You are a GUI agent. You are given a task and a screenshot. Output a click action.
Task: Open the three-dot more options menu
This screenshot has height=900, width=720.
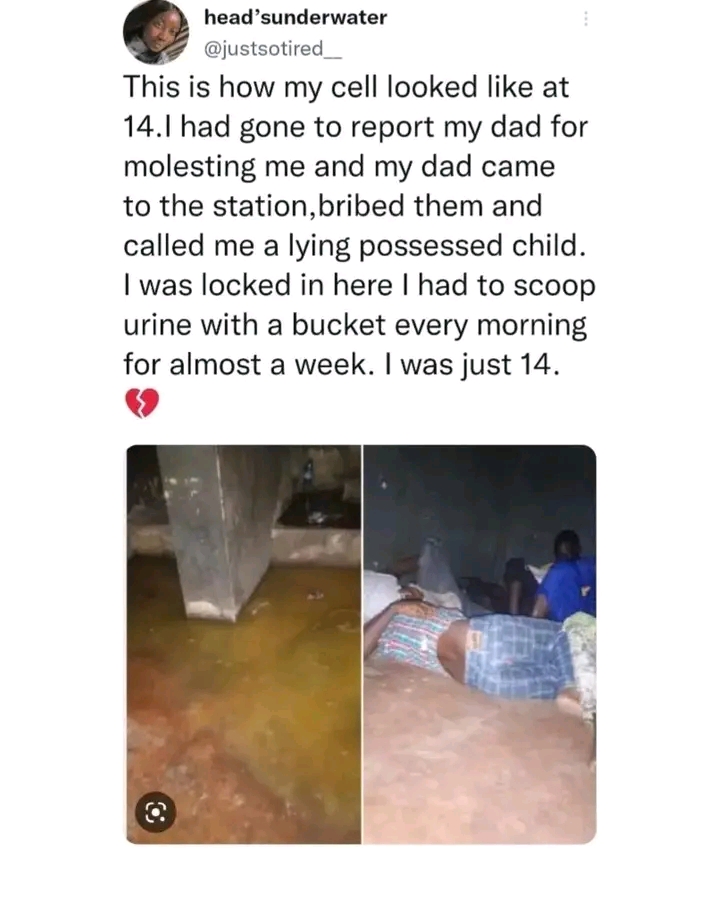[x=586, y=20]
